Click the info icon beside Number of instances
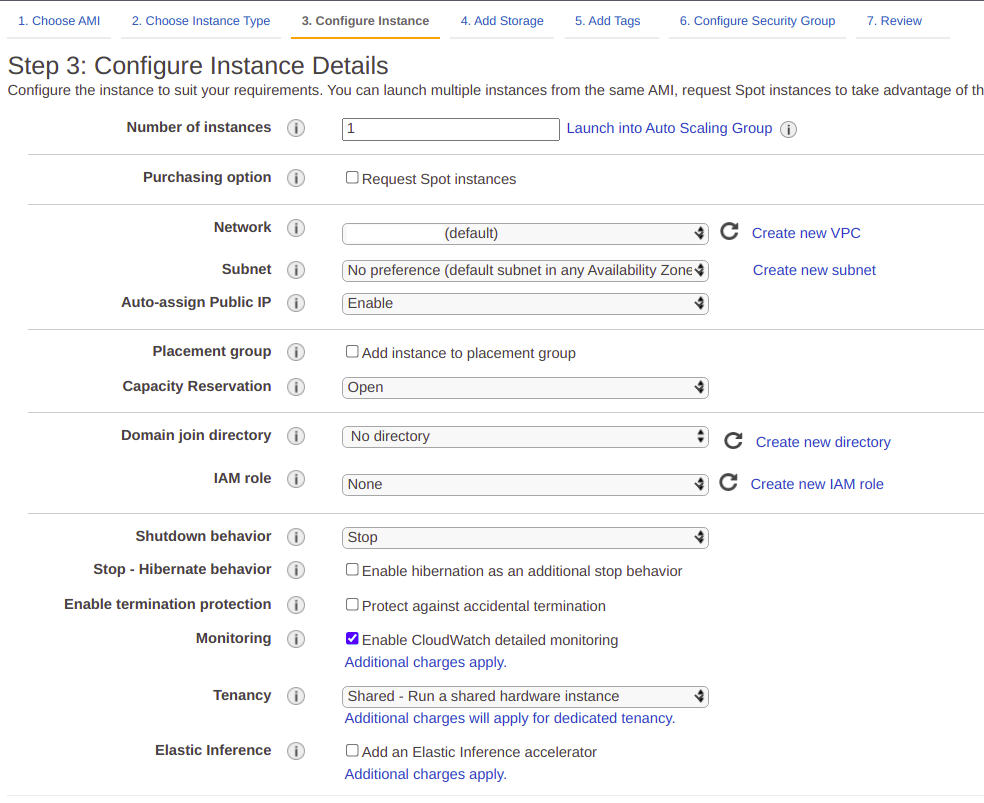984x803 pixels. click(296, 128)
